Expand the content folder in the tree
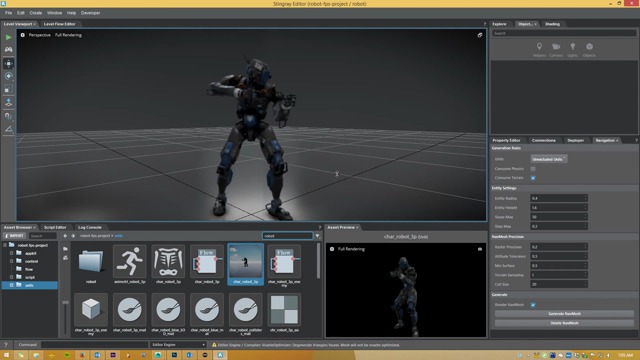Screen dimensions: 640x360 [x=11, y=261]
